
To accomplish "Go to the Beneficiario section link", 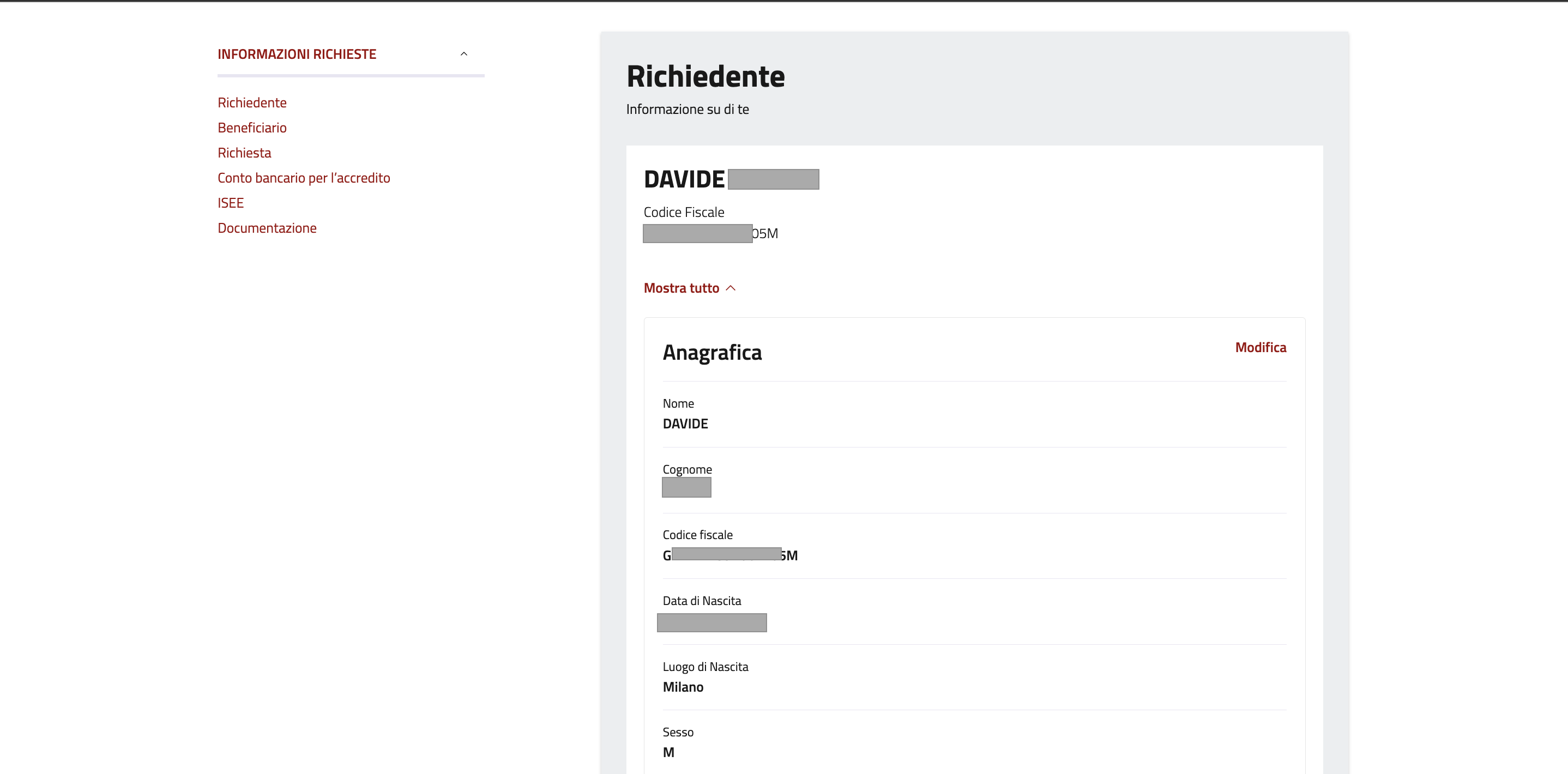I will pyautogui.click(x=252, y=128).
